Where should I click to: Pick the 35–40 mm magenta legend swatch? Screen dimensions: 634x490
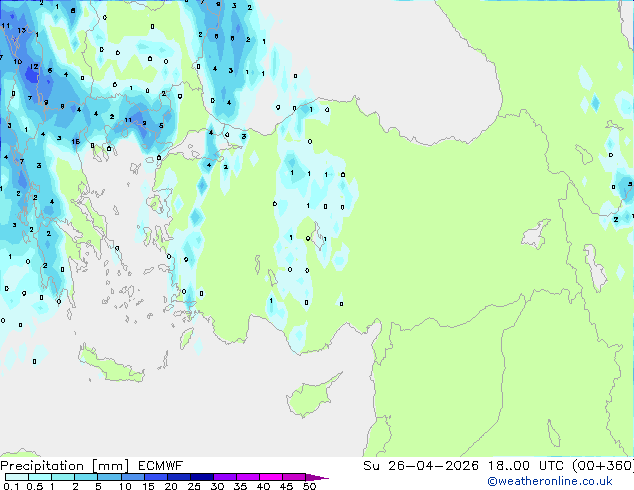point(248,477)
